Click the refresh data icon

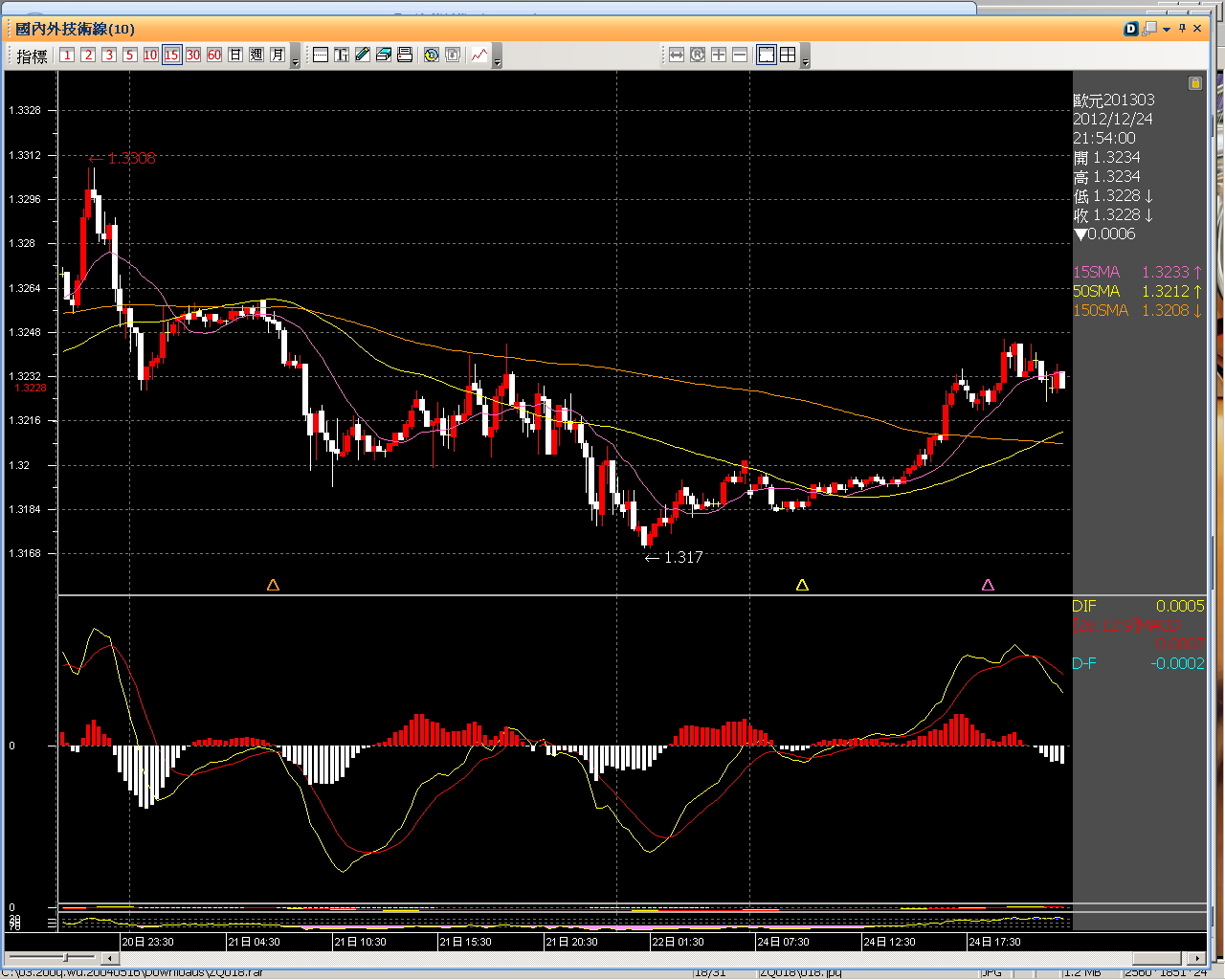point(432,56)
